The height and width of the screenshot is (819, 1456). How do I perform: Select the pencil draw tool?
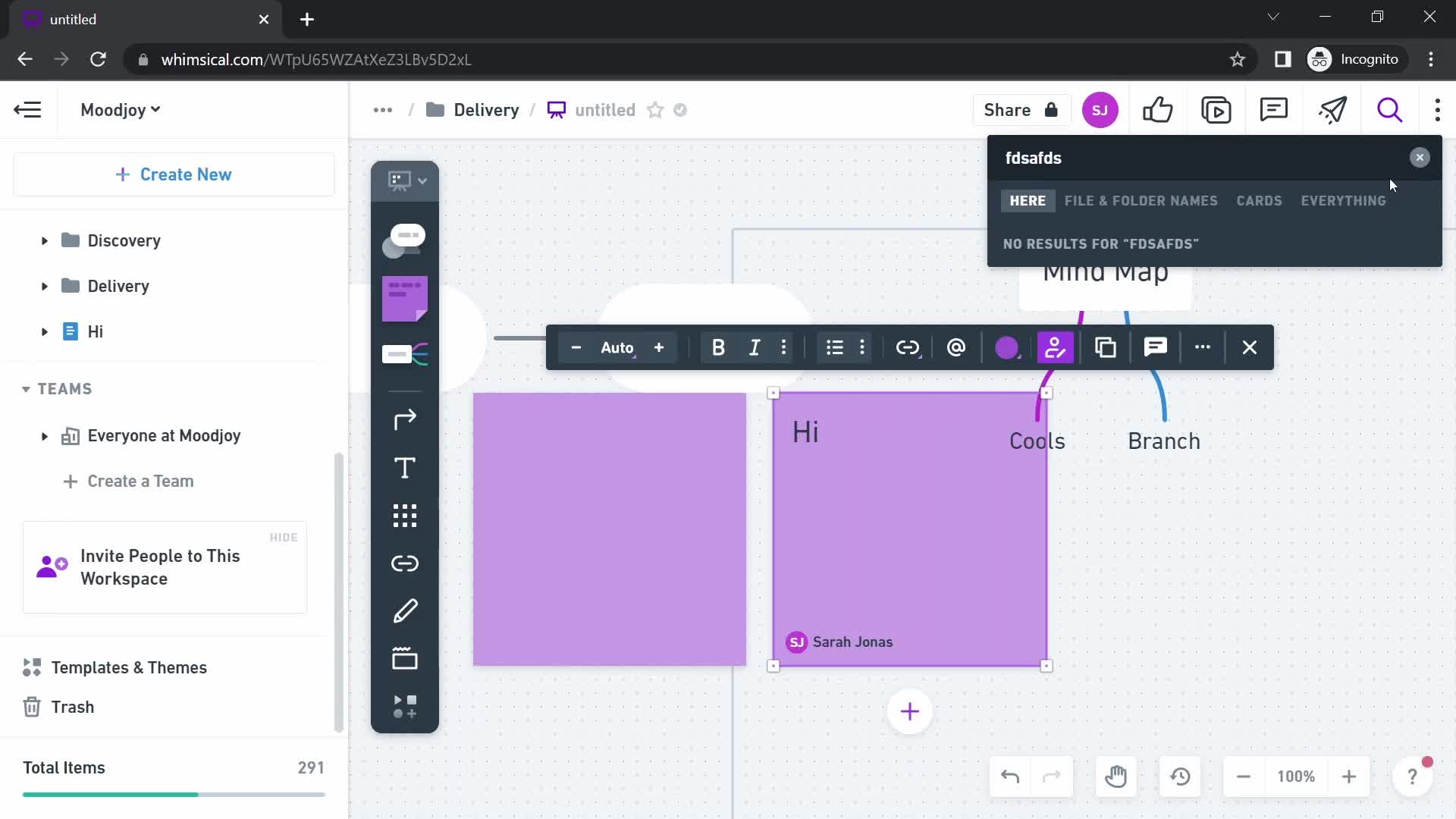pos(405,611)
